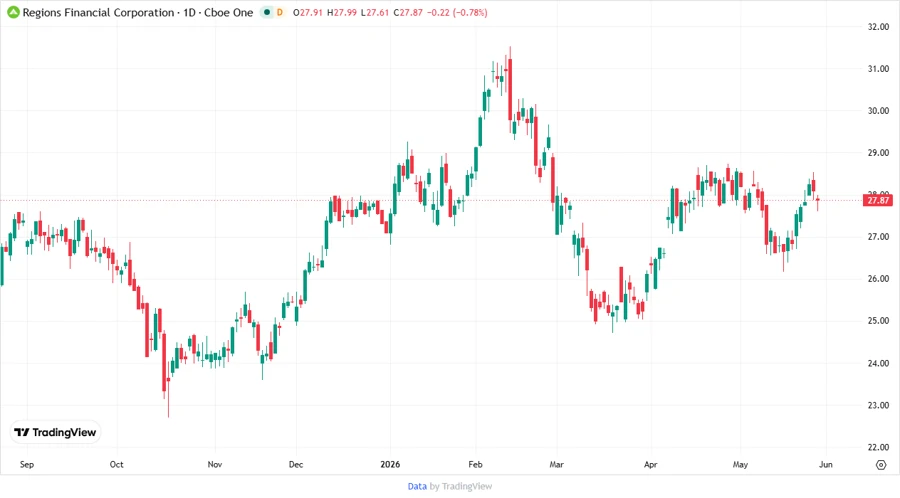This screenshot has height=498, width=900.
Task: Select the red 27.87 current price label
Action: (x=878, y=200)
